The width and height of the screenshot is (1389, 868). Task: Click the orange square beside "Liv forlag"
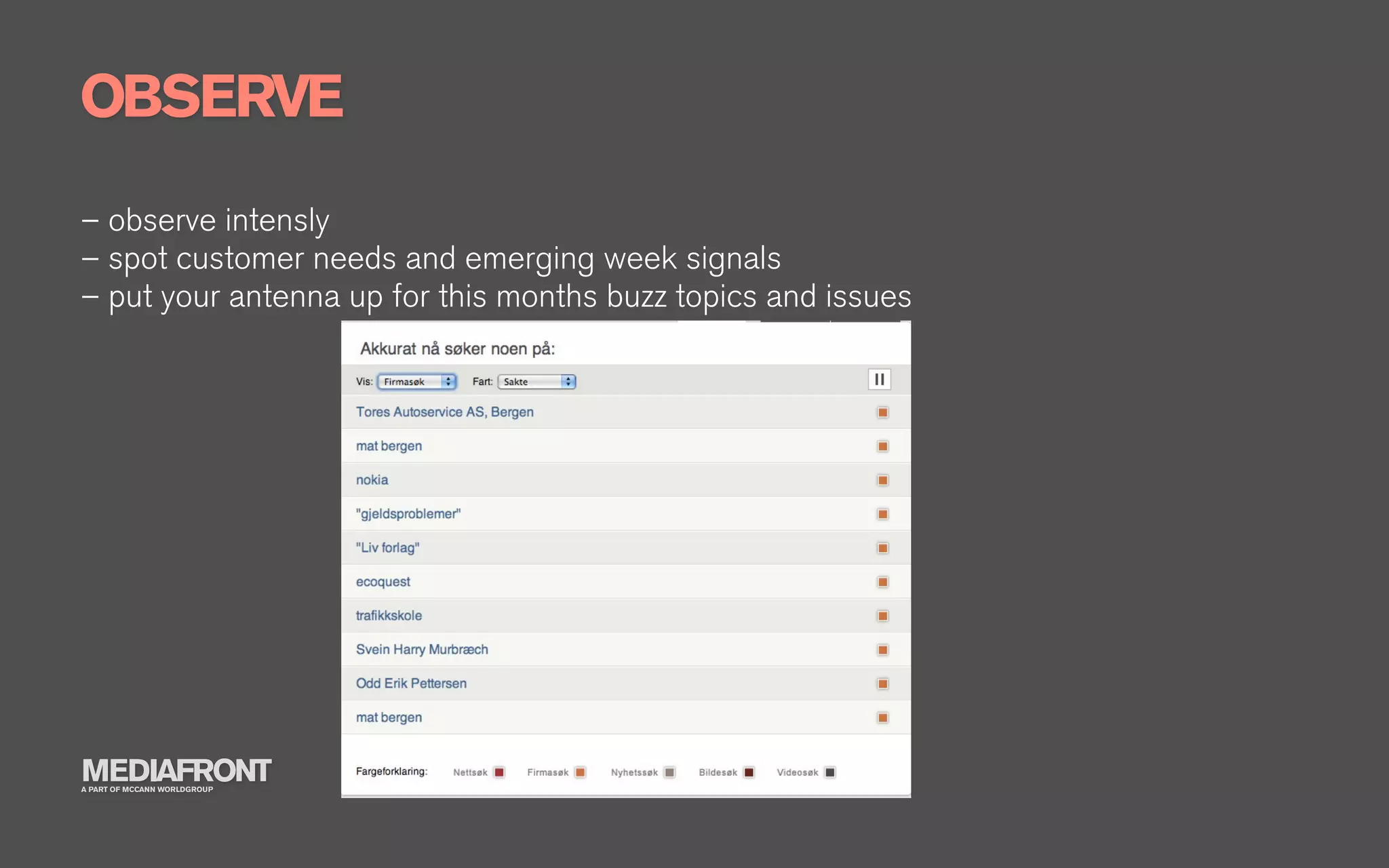click(882, 548)
